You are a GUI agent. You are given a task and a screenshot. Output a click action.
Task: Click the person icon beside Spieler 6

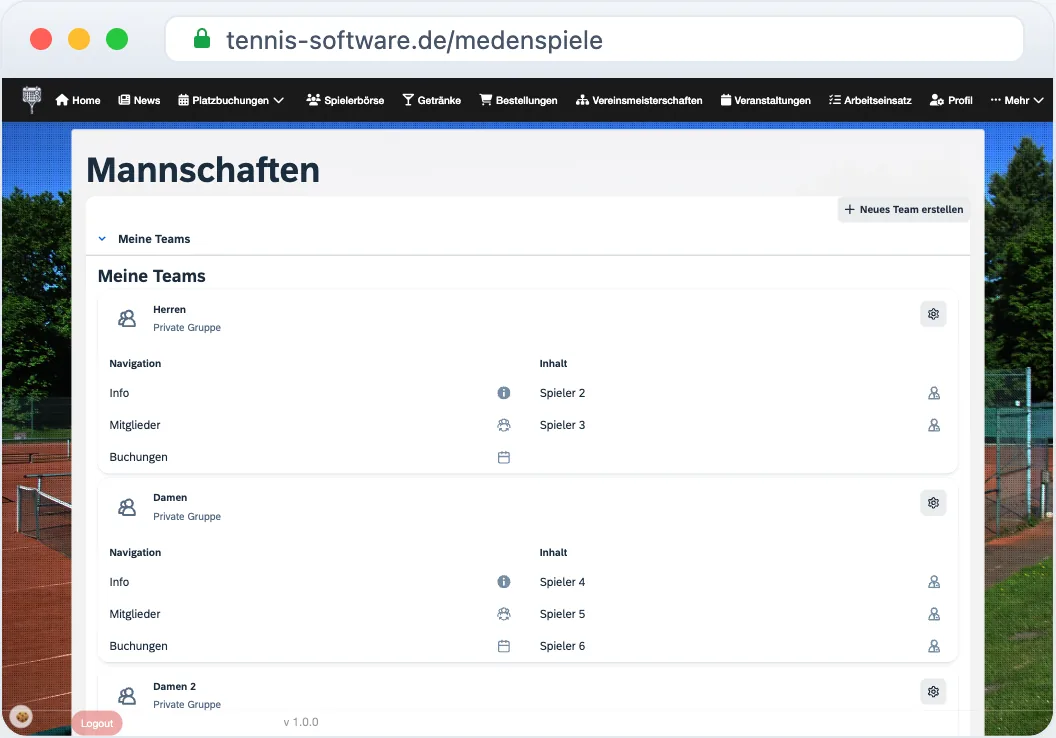(x=934, y=646)
